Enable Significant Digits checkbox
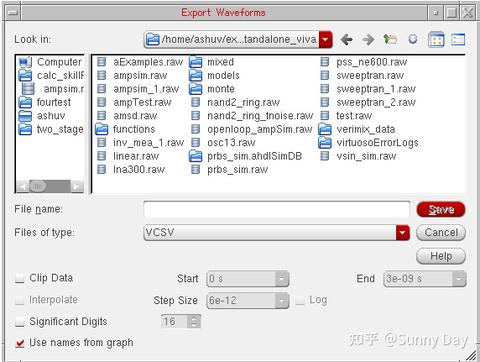This screenshot has height=362, width=480. pos(20,322)
